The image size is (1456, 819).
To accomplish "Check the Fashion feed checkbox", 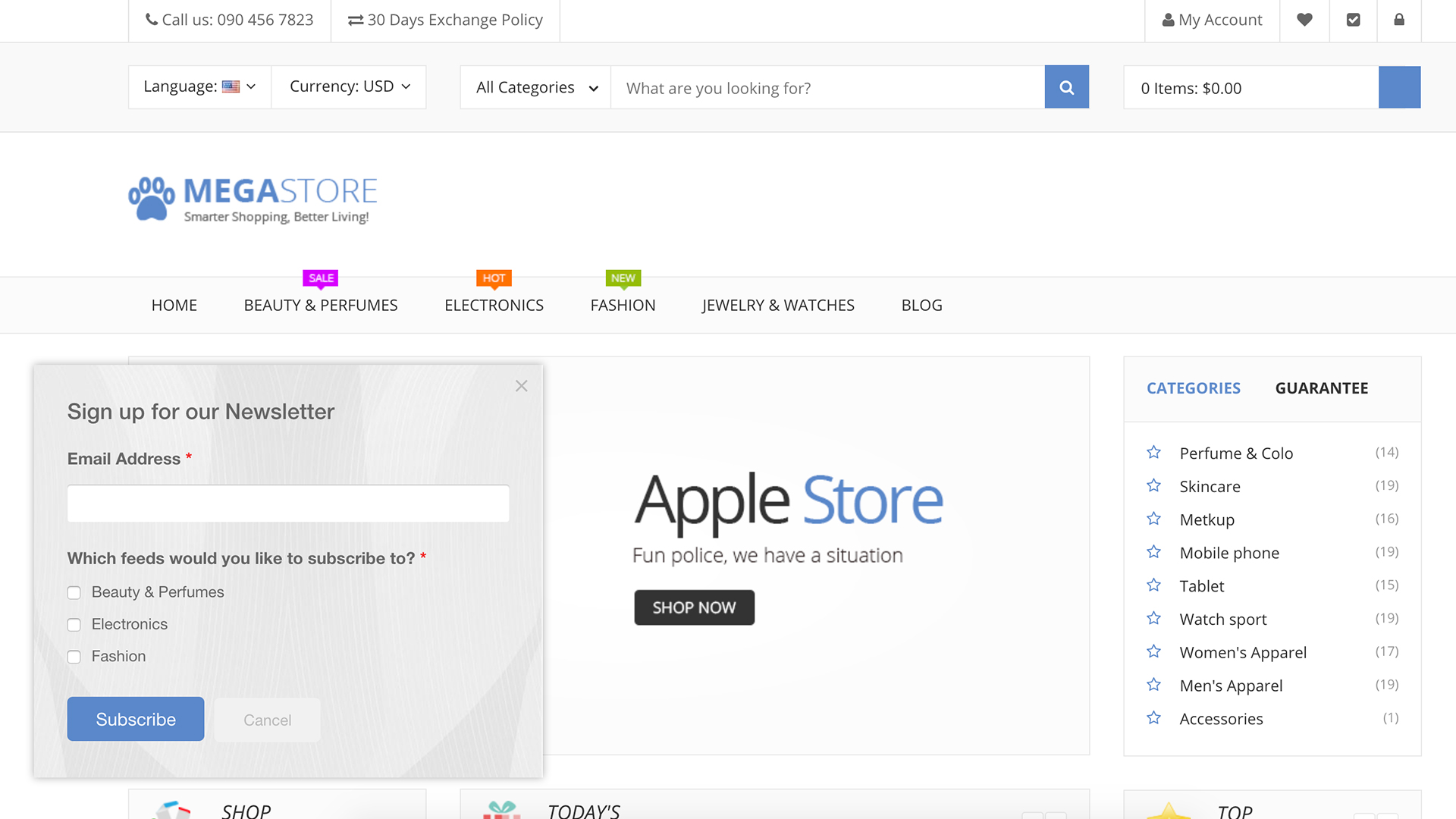I will click(x=74, y=657).
